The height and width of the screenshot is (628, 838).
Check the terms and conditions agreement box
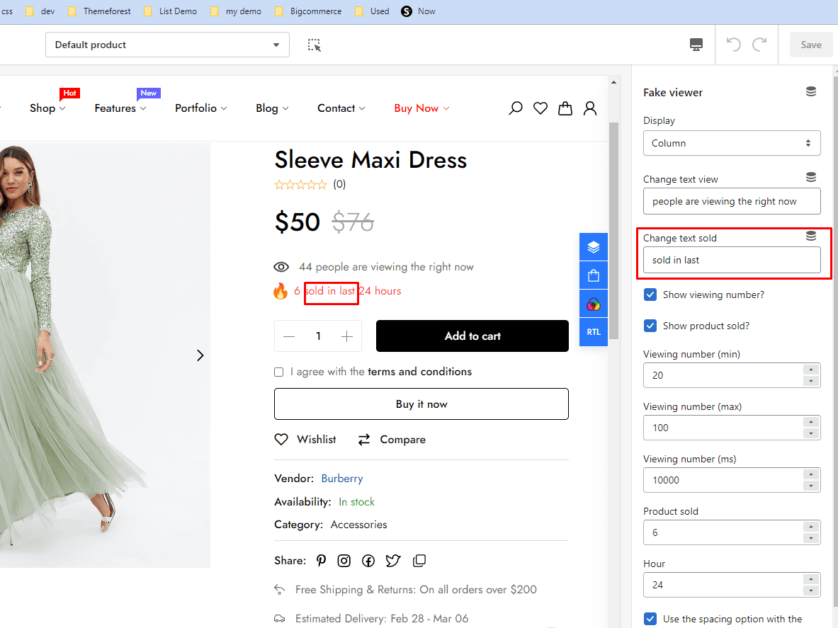pos(279,372)
